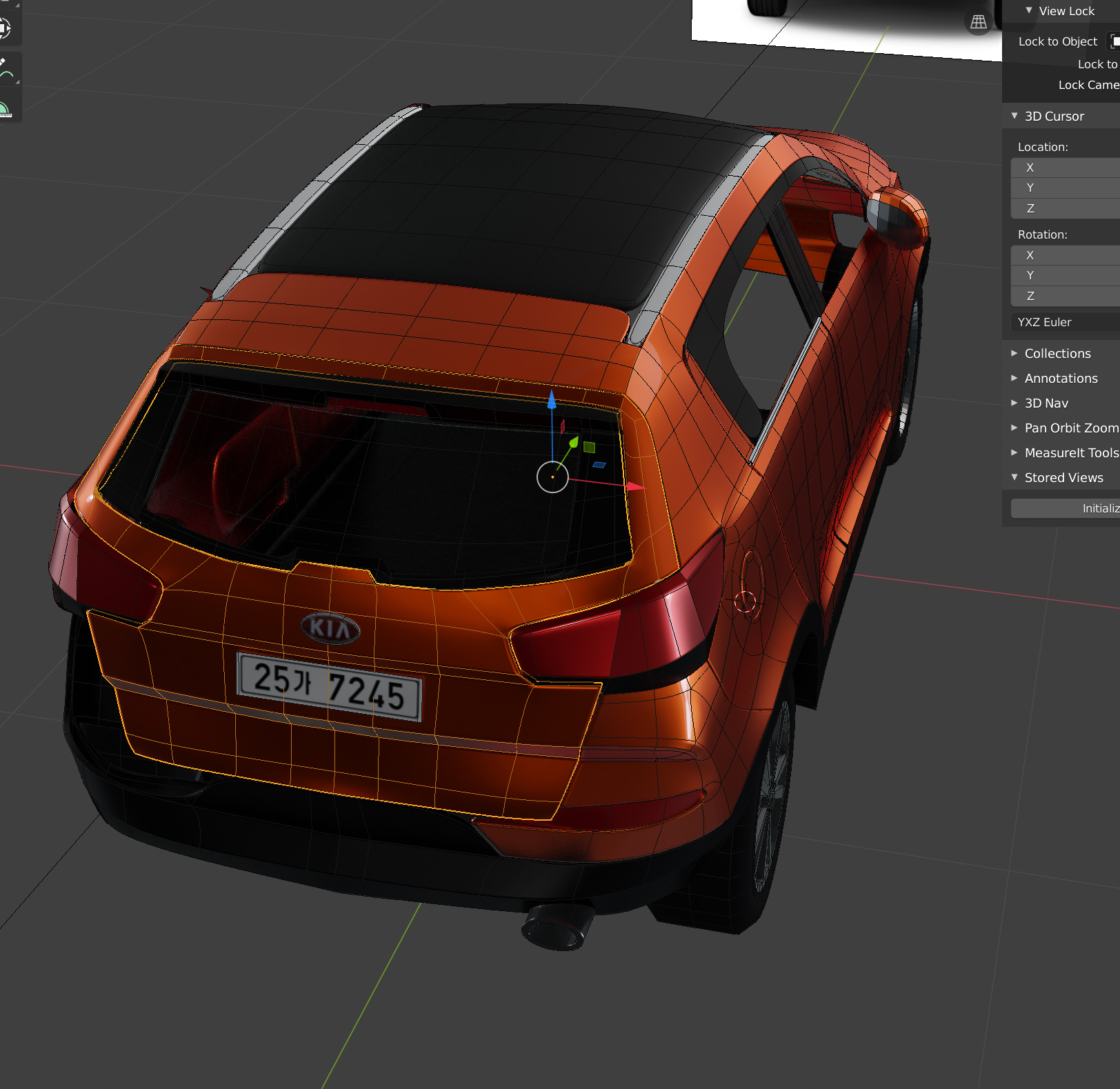Click the Rotation Y field

(x=1066, y=275)
